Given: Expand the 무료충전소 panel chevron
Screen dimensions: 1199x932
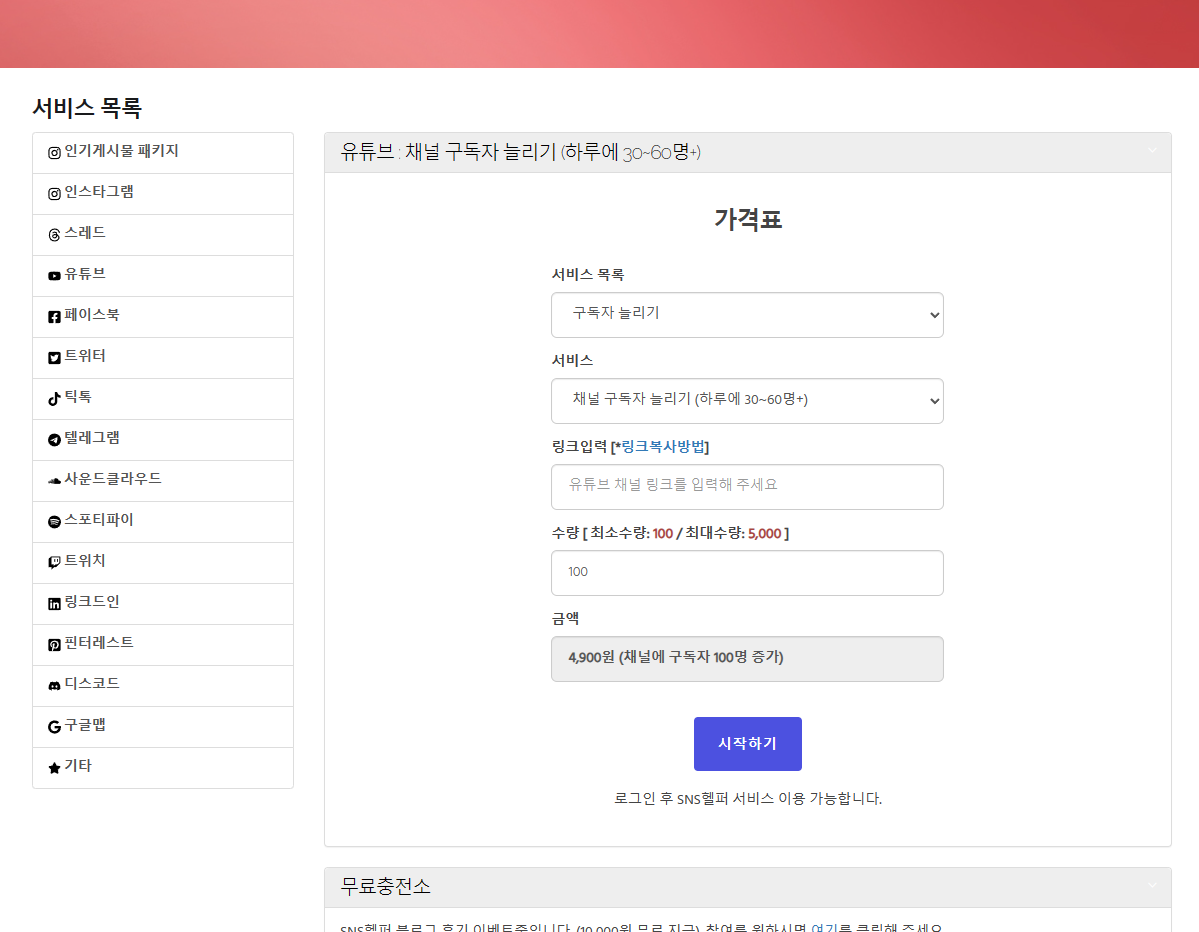Looking at the screenshot, I should [x=1152, y=886].
